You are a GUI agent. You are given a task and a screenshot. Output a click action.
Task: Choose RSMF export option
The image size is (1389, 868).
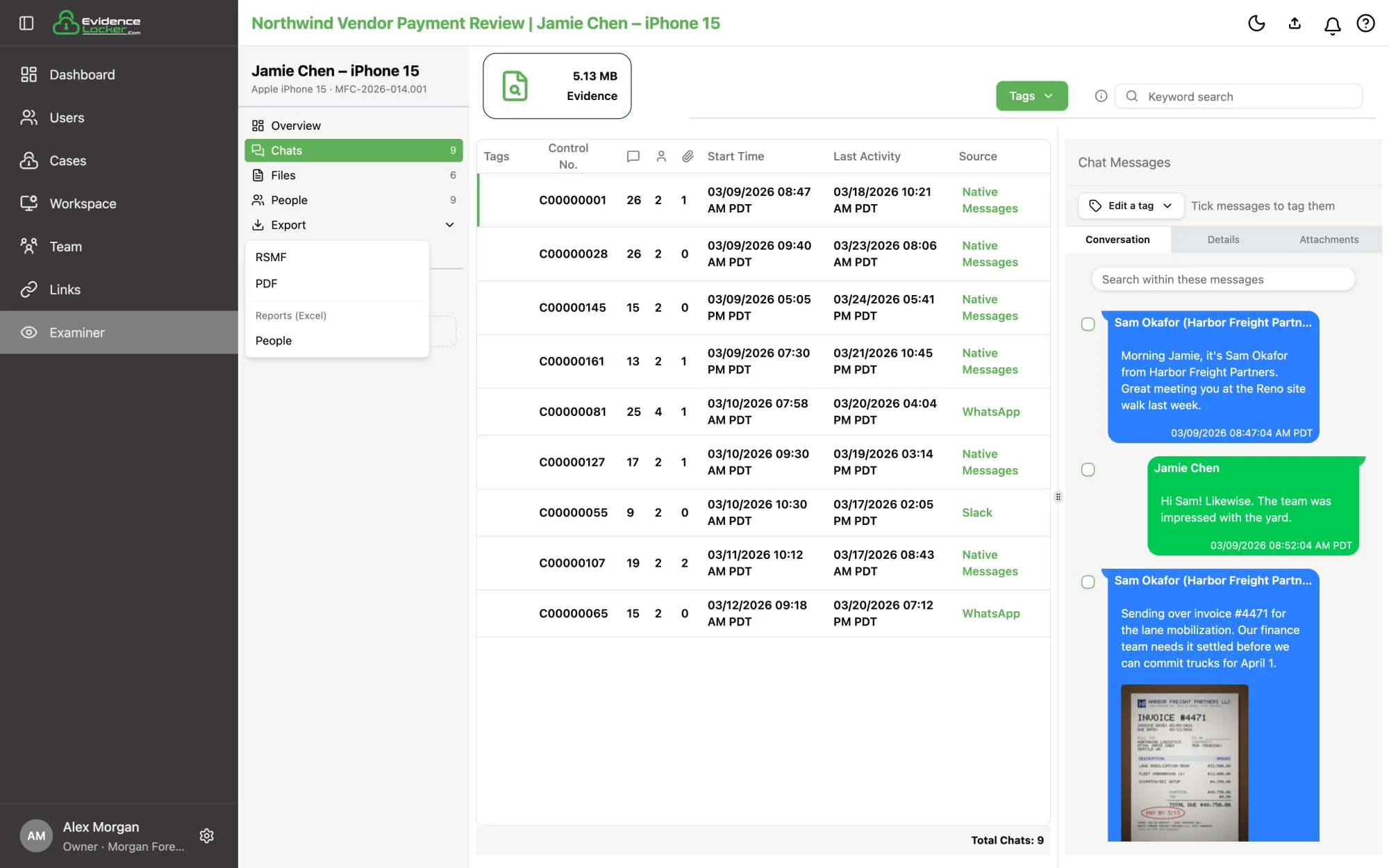[x=337, y=257]
